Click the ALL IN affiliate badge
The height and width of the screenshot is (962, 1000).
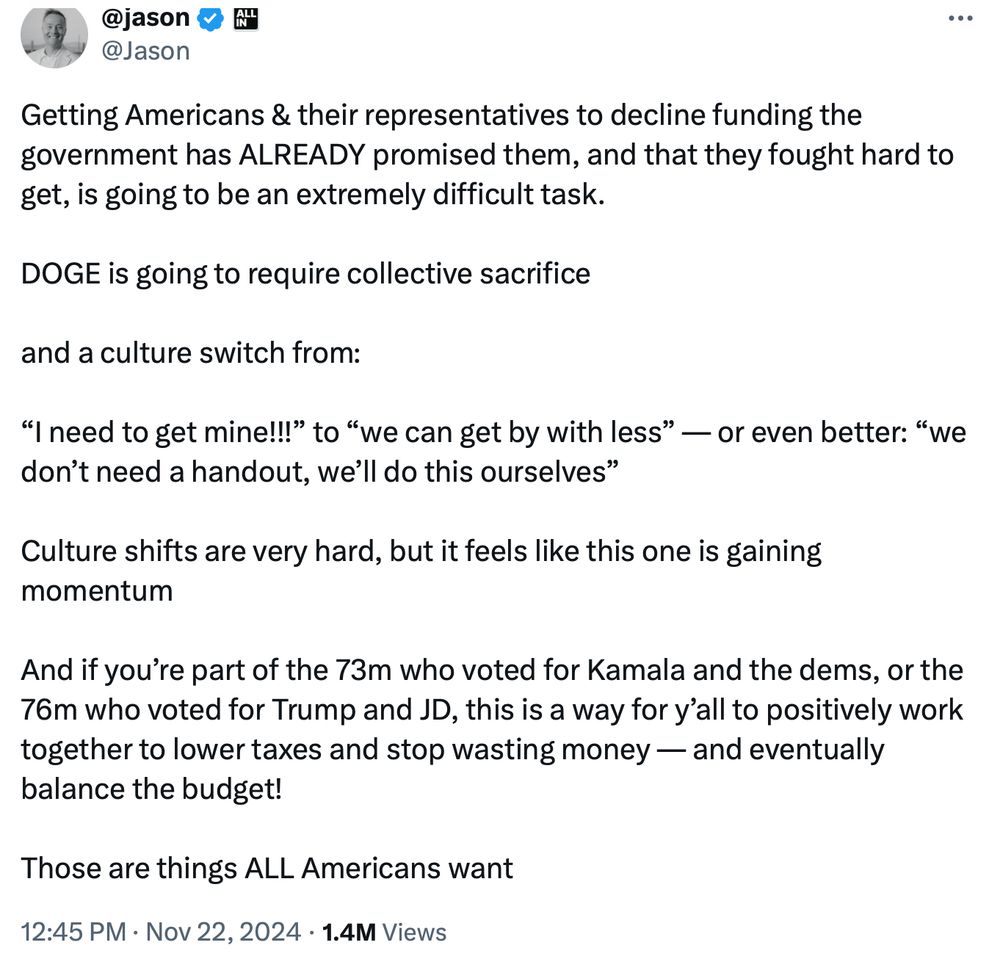[x=246, y=19]
